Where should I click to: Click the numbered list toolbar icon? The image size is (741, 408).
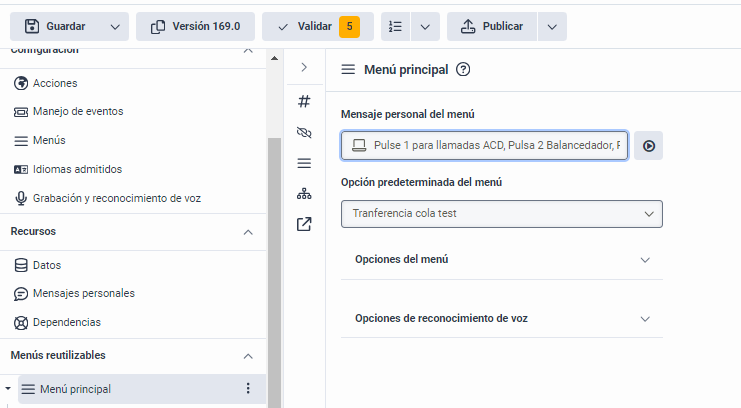(x=396, y=26)
